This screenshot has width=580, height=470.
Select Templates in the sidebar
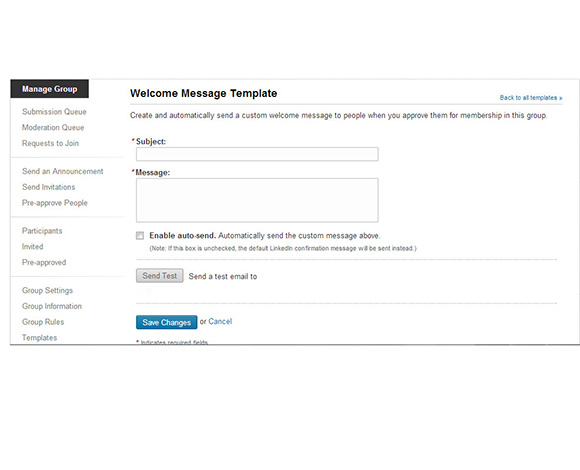click(40, 338)
